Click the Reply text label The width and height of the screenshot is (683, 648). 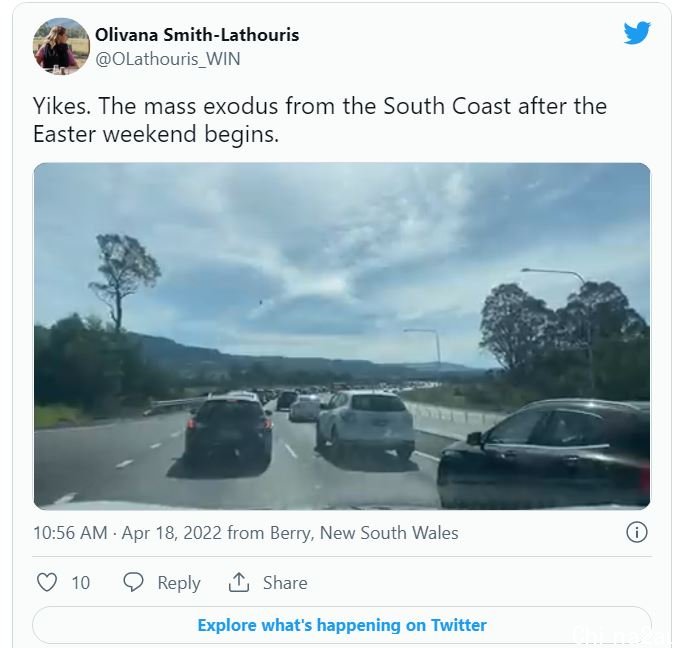coord(179,583)
